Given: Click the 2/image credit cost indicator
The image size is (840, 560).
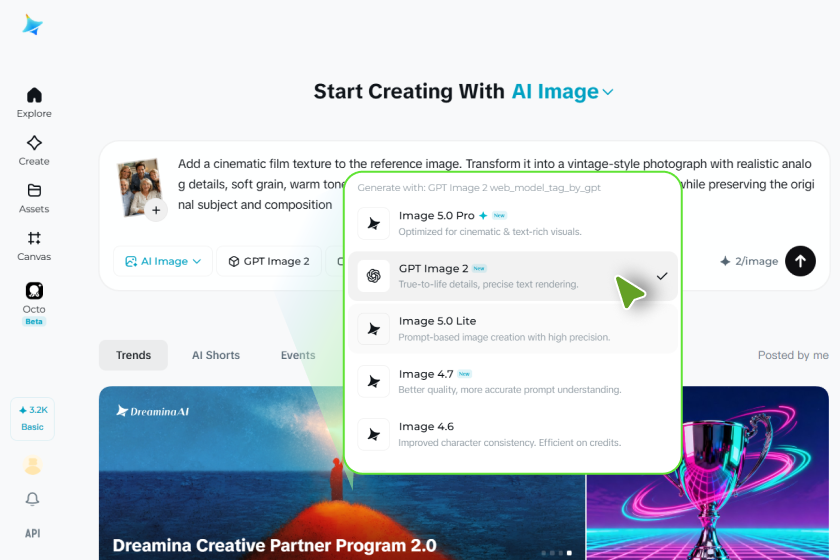Looking at the screenshot, I should (x=749, y=261).
